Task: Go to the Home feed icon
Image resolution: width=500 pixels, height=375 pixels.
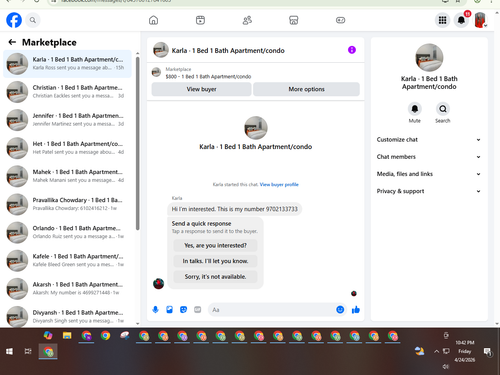Action: click(x=153, y=20)
